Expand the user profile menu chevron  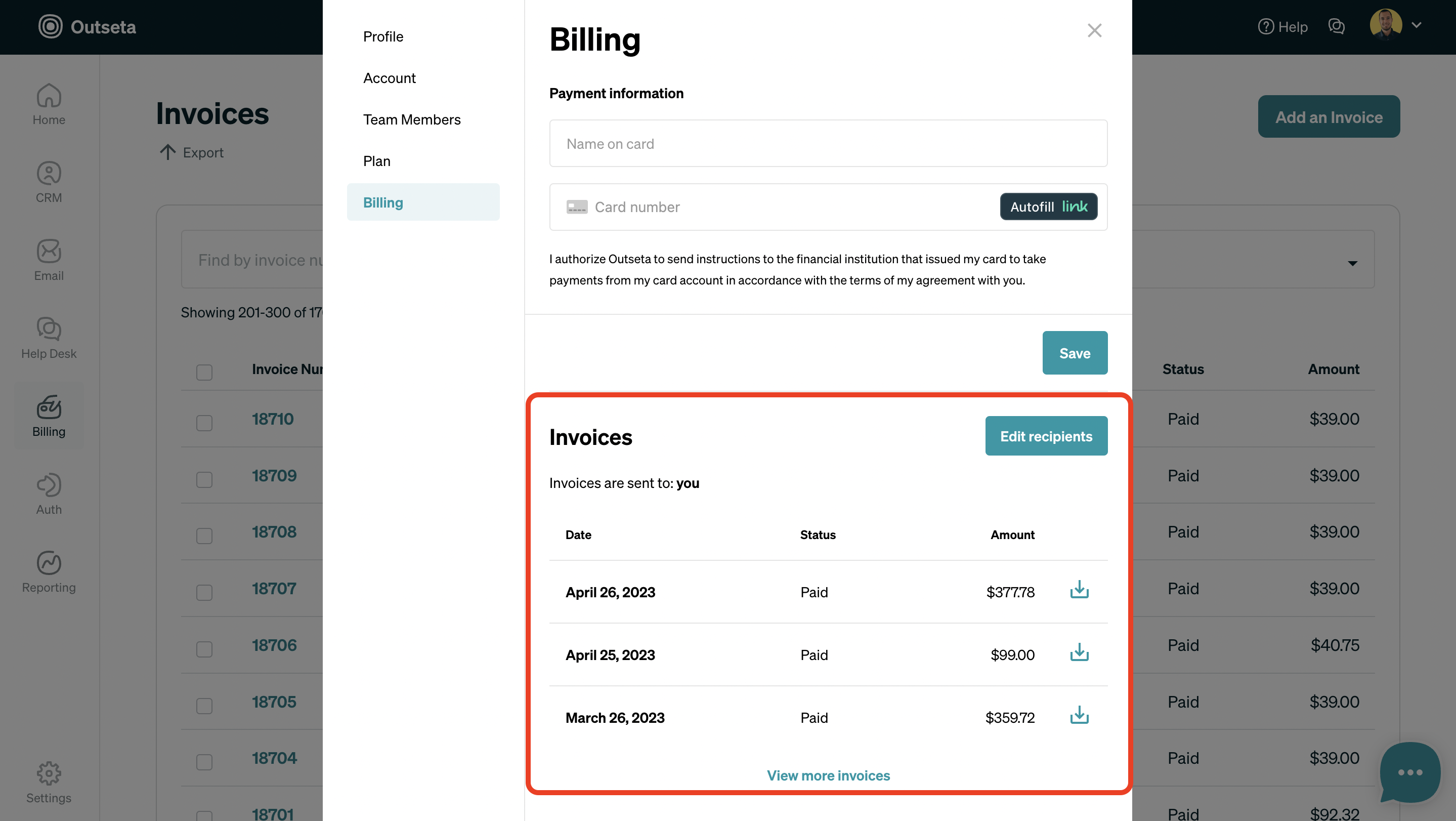[1418, 25]
